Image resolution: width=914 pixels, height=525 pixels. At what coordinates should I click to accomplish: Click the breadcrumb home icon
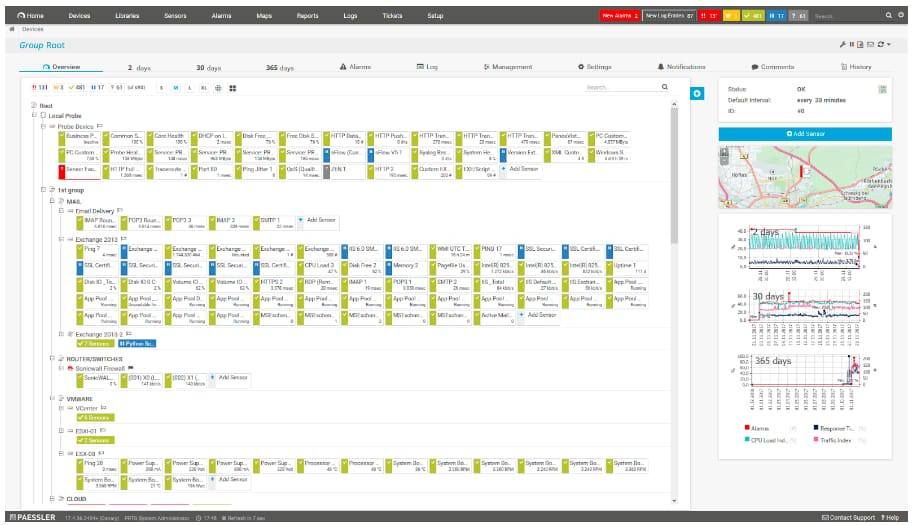pyautogui.click(x=12, y=29)
